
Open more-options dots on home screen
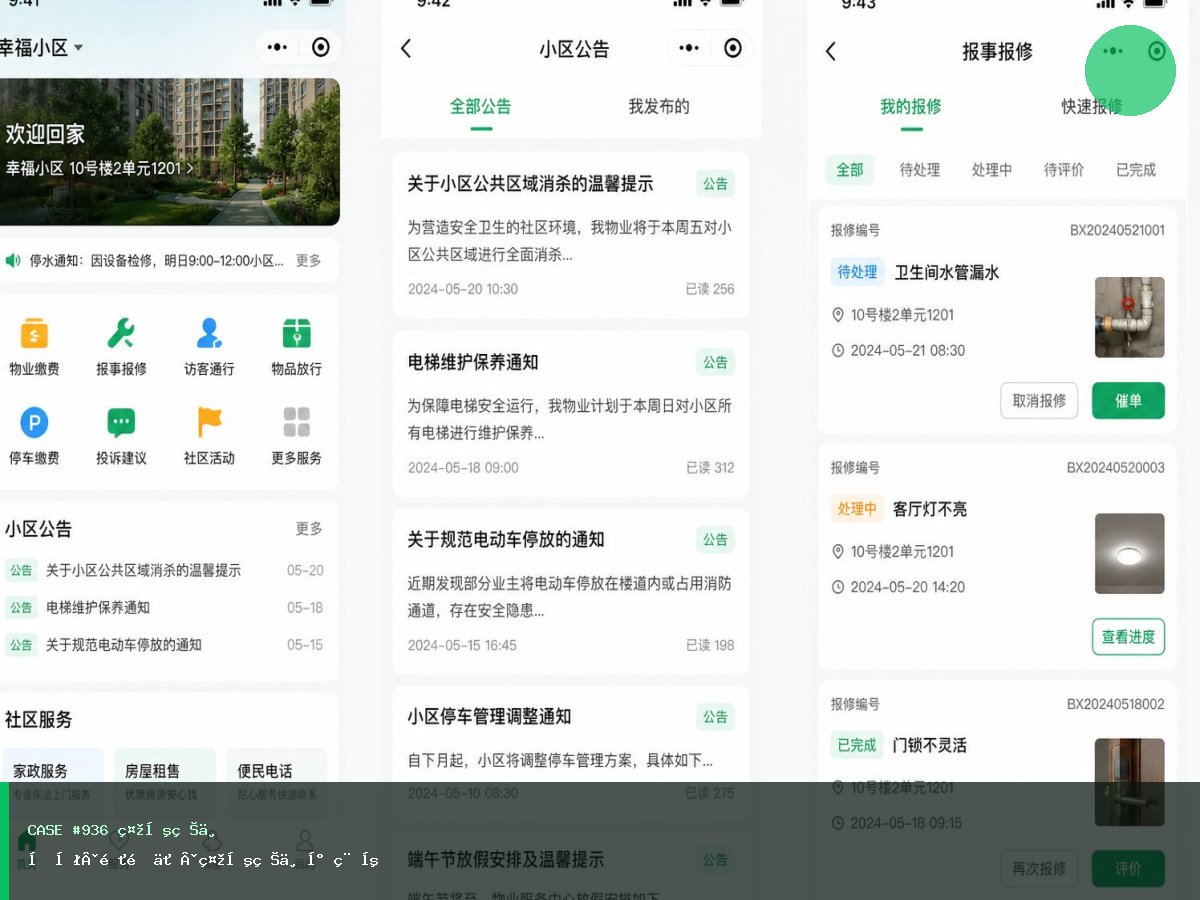point(278,47)
